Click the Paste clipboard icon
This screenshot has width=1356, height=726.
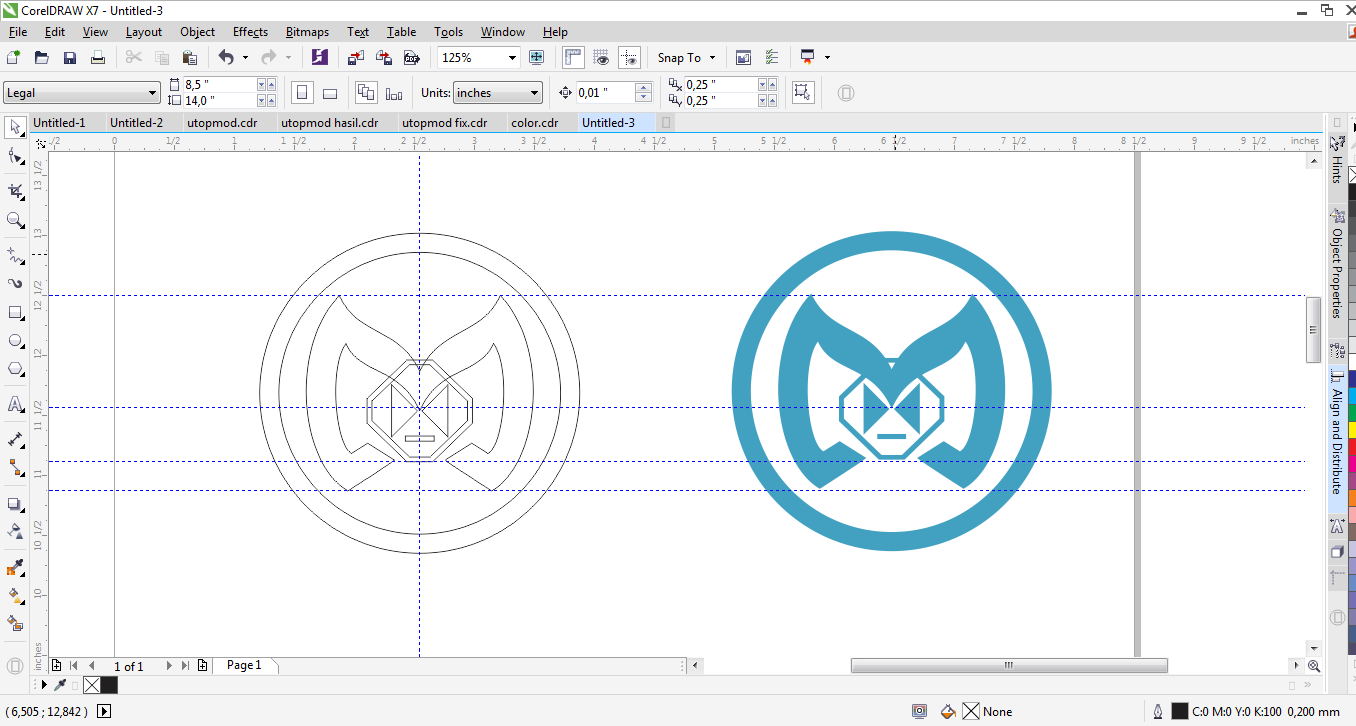click(x=189, y=58)
